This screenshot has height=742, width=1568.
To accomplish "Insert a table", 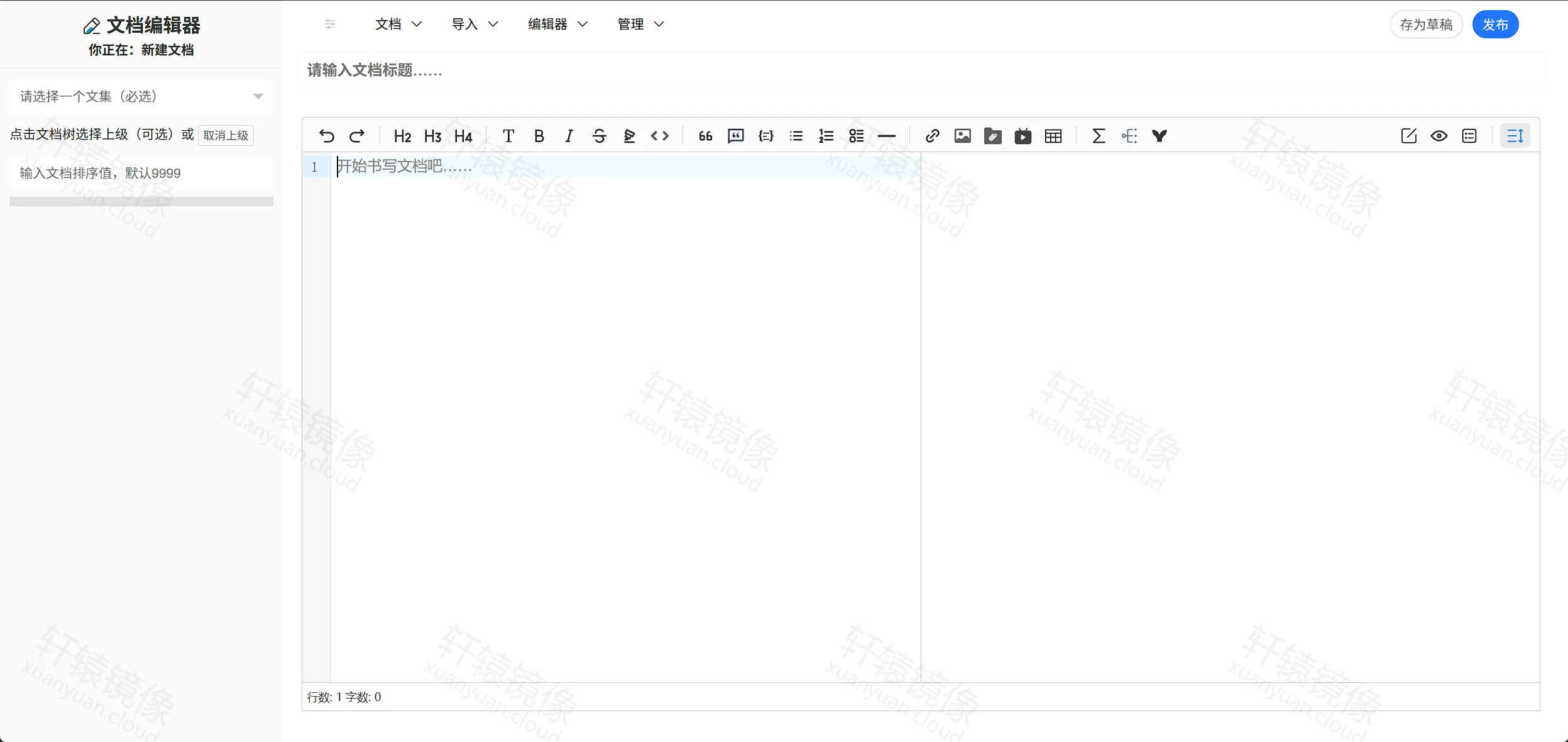I will click(1053, 136).
